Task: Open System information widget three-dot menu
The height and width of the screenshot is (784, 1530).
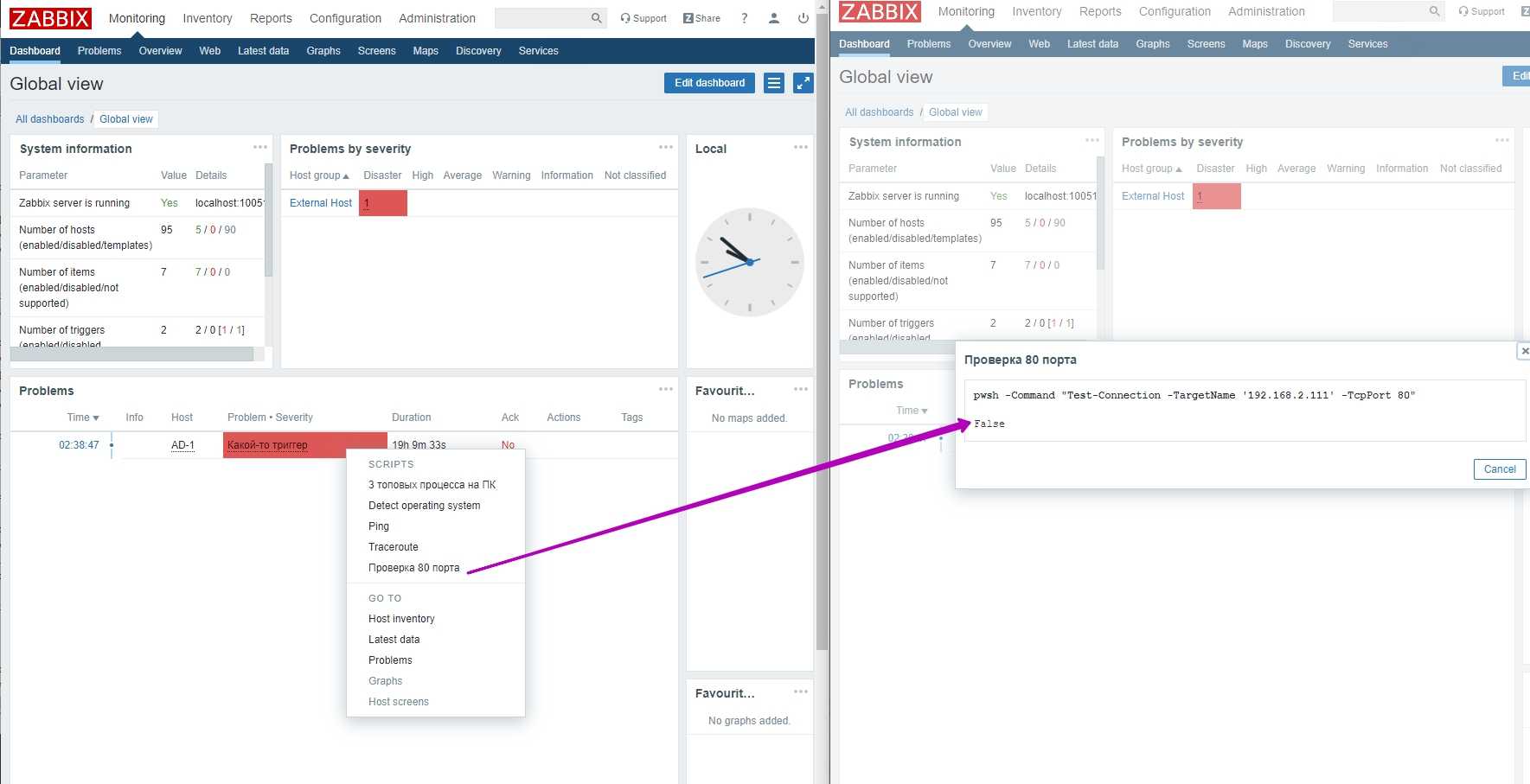Action: [259, 148]
